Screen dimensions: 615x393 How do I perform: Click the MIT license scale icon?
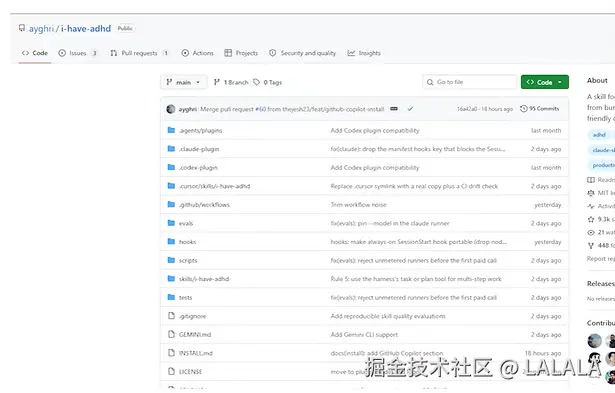click(x=591, y=193)
